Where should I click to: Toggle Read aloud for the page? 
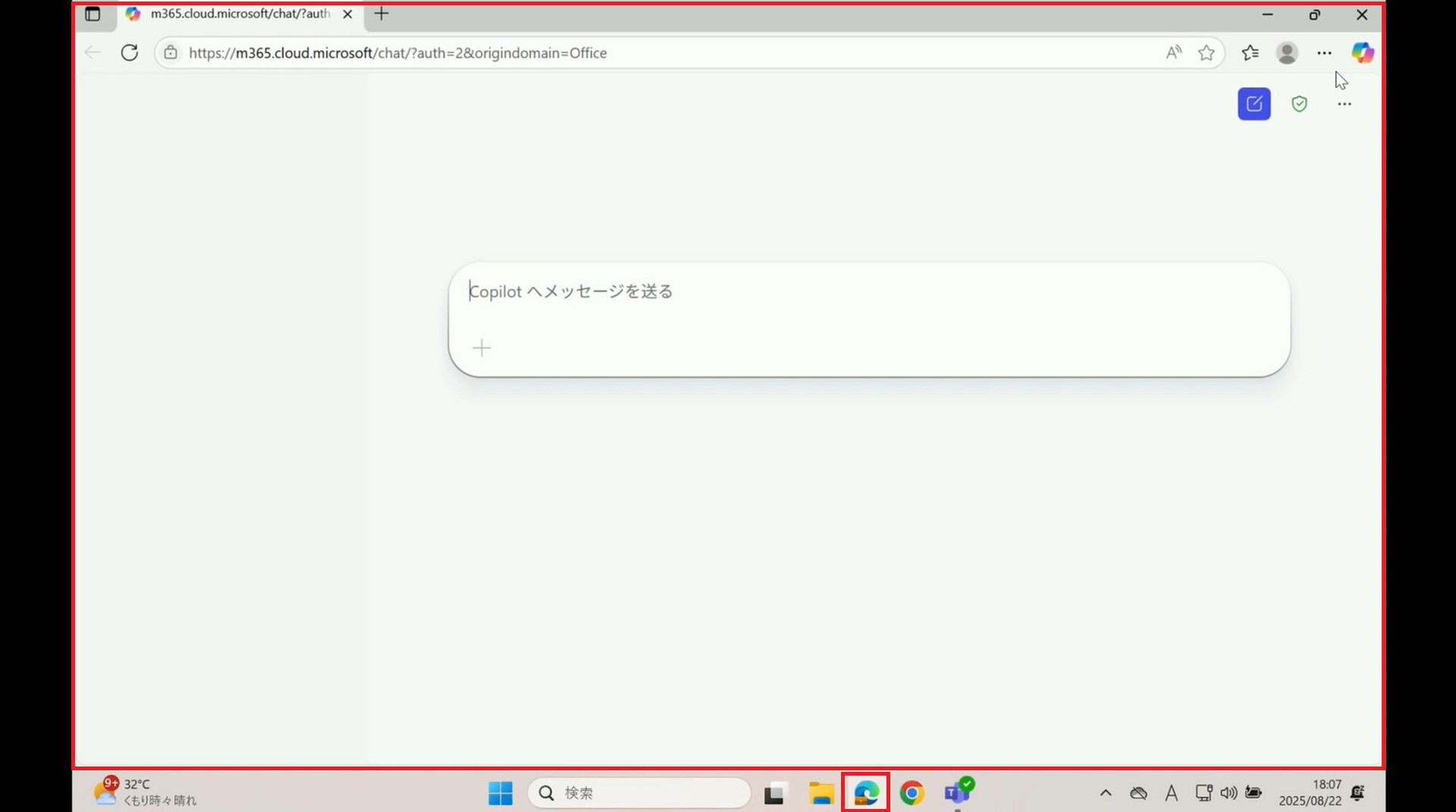tap(1173, 53)
